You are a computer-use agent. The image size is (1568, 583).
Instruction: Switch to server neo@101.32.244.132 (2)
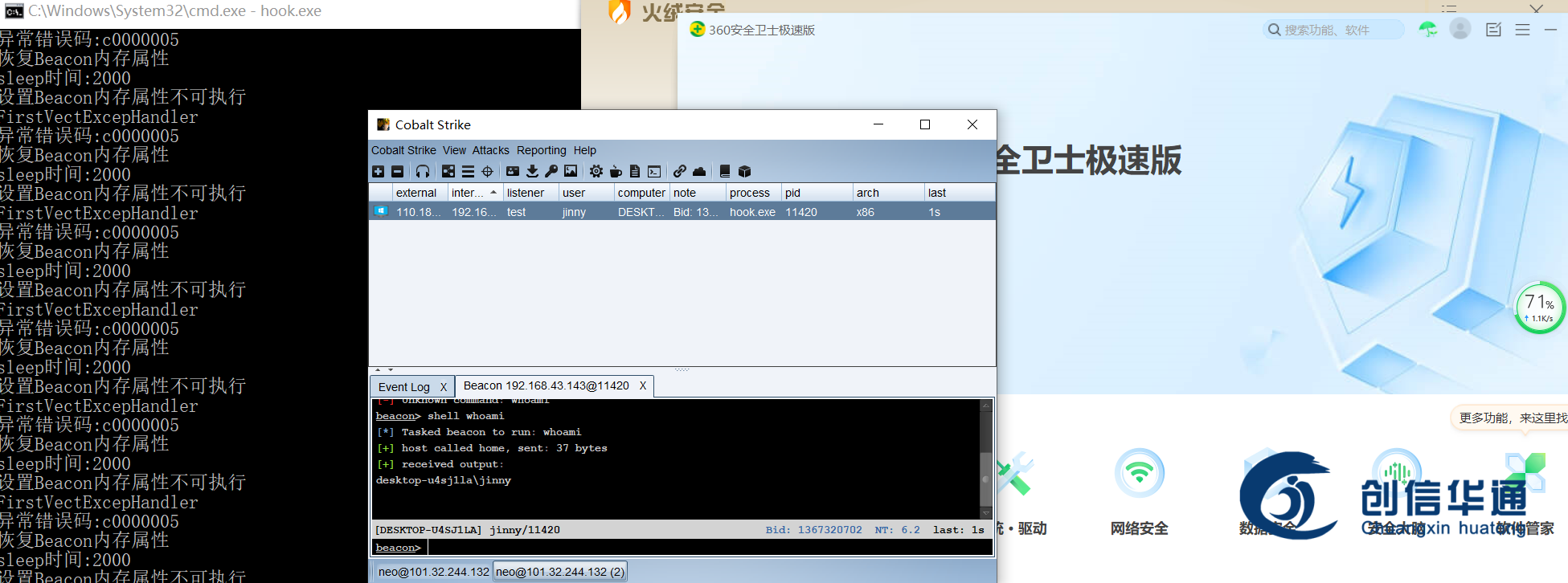[560, 572]
